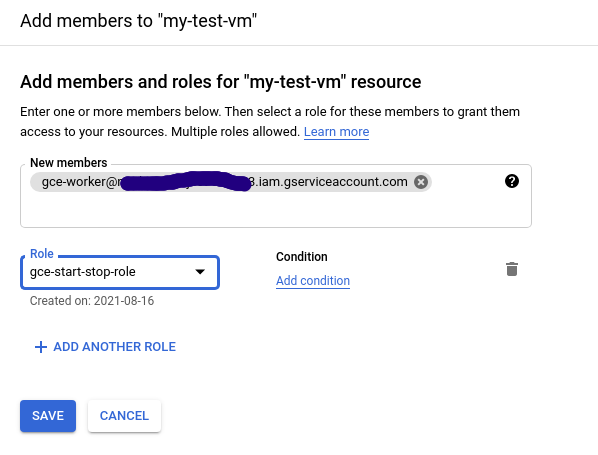Delete the gce-start-stop-role row via trash icon

pyautogui.click(x=512, y=269)
